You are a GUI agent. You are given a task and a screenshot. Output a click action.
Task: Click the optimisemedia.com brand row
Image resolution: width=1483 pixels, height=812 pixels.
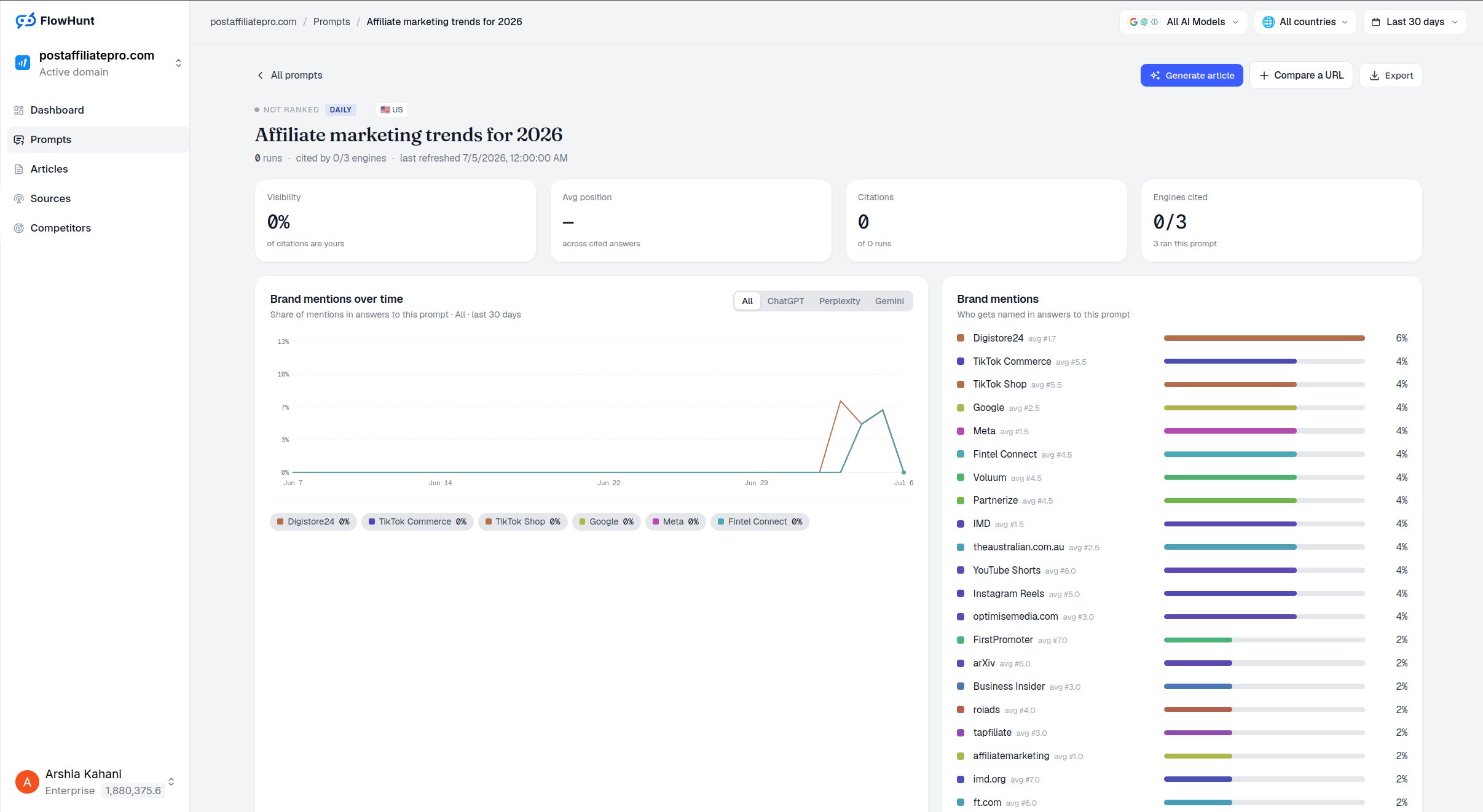tap(1182, 616)
